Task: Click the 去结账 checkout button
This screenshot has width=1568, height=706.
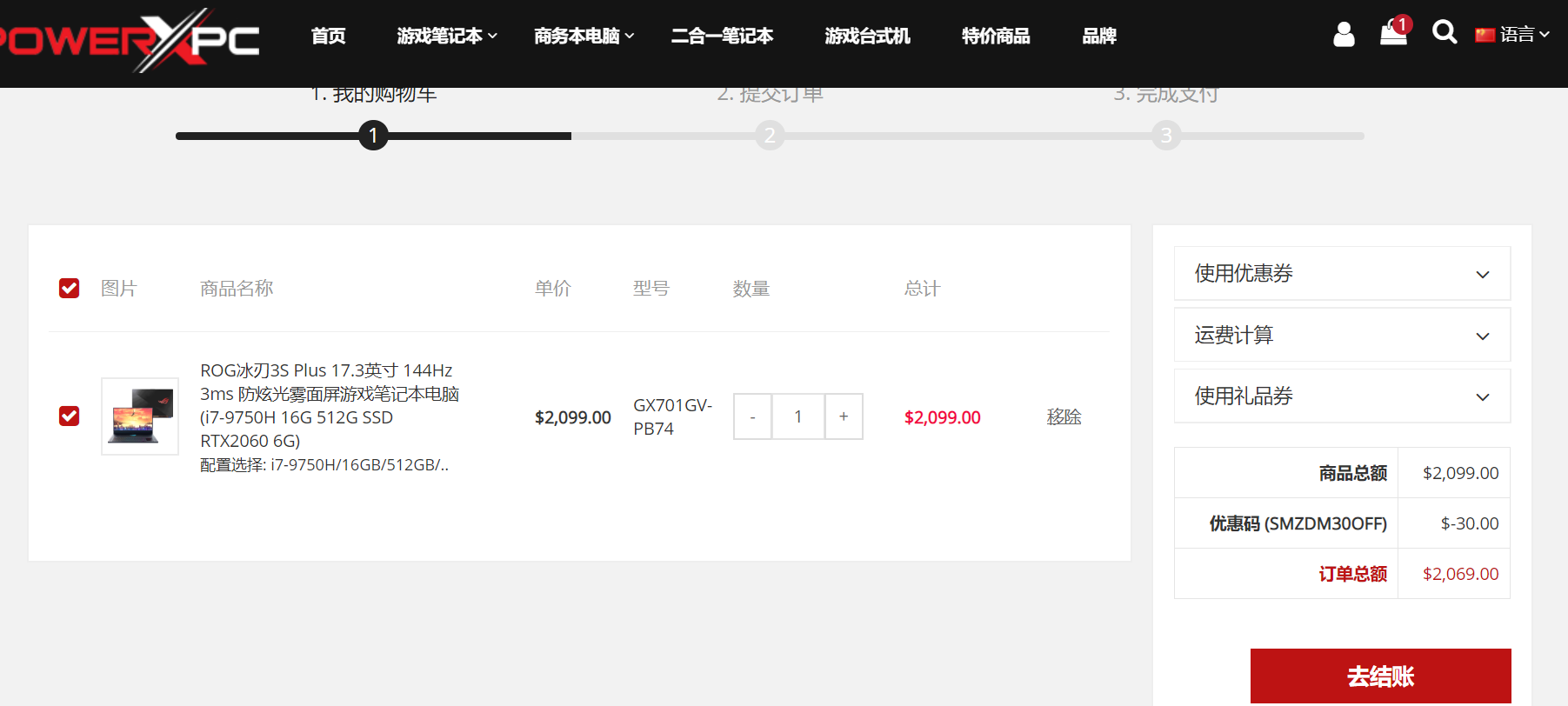Action: click(x=1380, y=676)
